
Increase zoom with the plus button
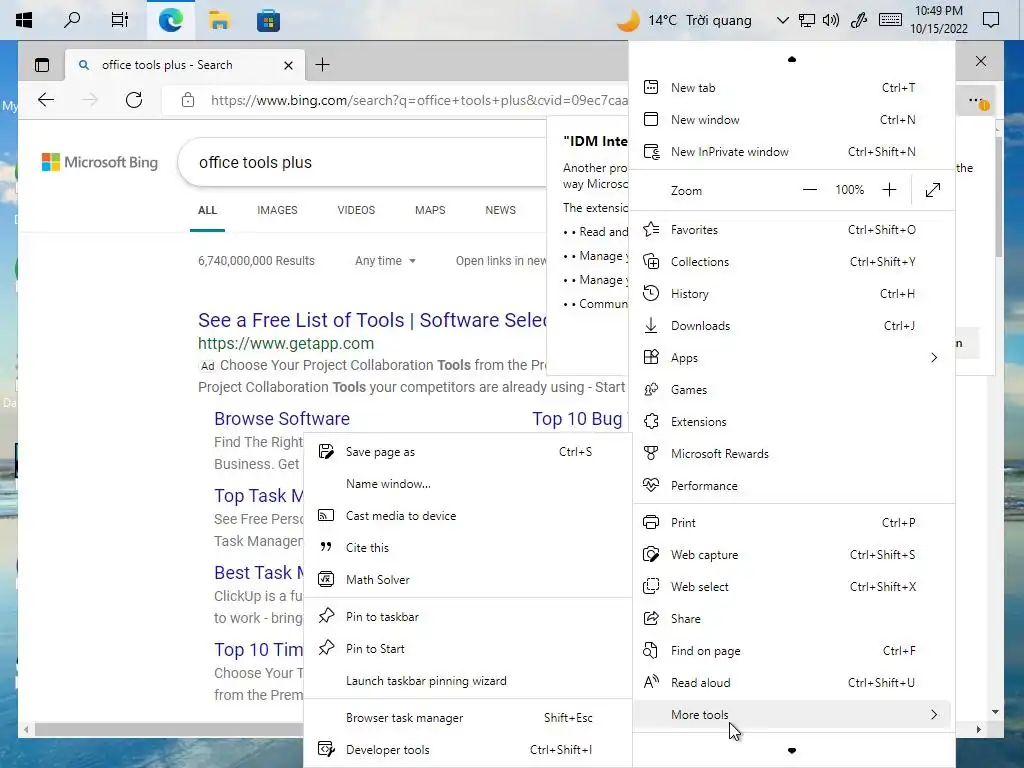(889, 190)
